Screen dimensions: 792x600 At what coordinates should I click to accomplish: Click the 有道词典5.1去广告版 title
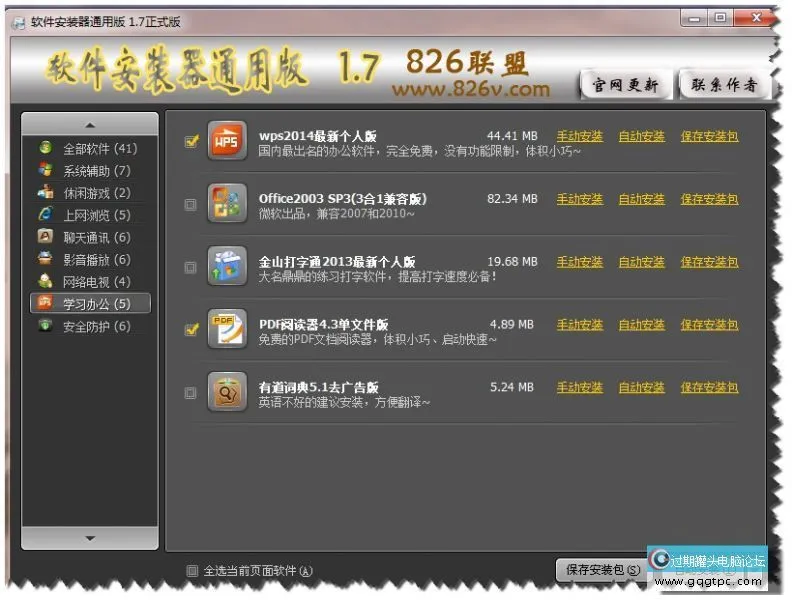[x=319, y=387]
